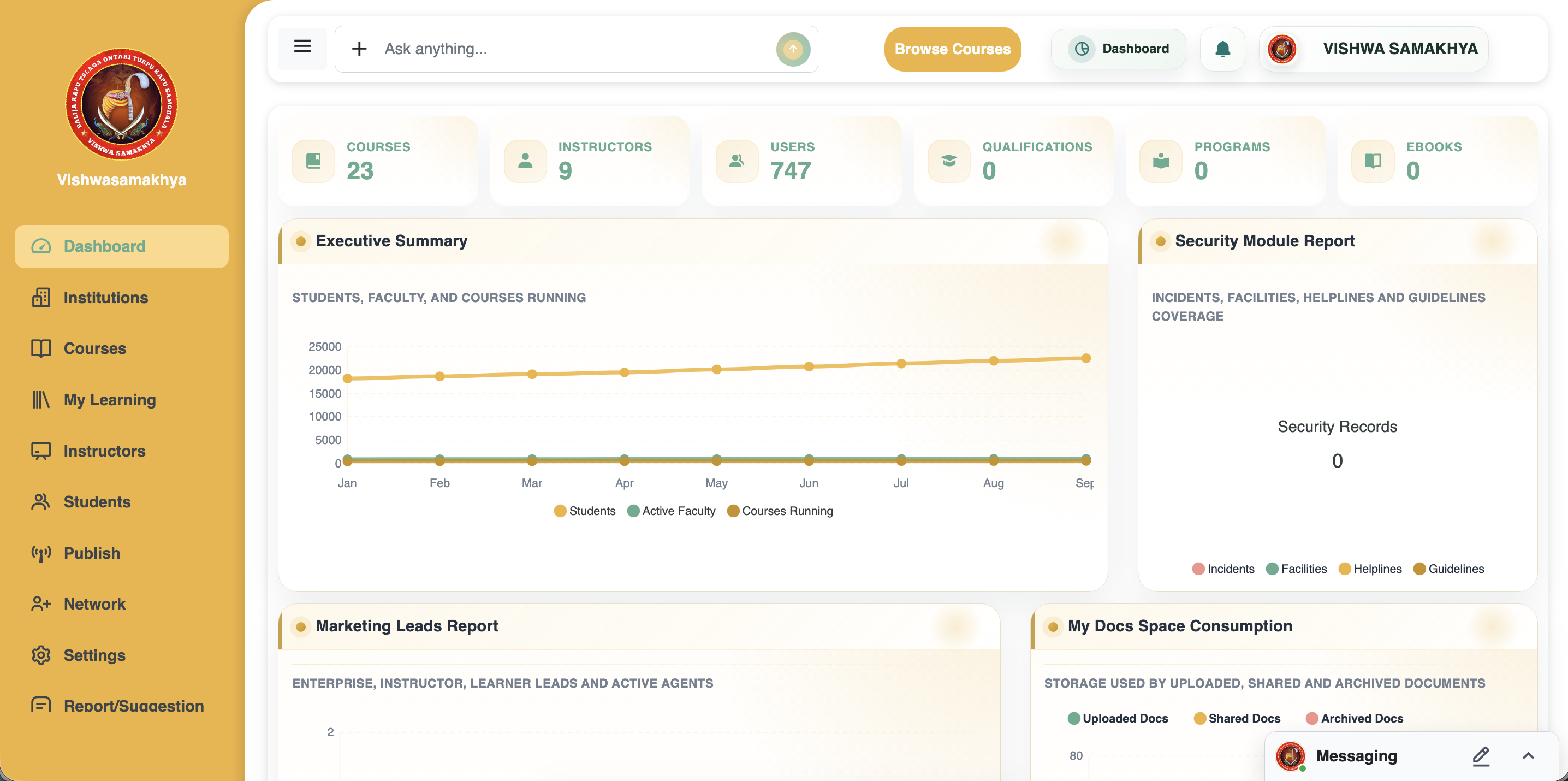Click the Dashboard gauge icon in sidebar
The image size is (1568, 781).
pyautogui.click(x=41, y=246)
